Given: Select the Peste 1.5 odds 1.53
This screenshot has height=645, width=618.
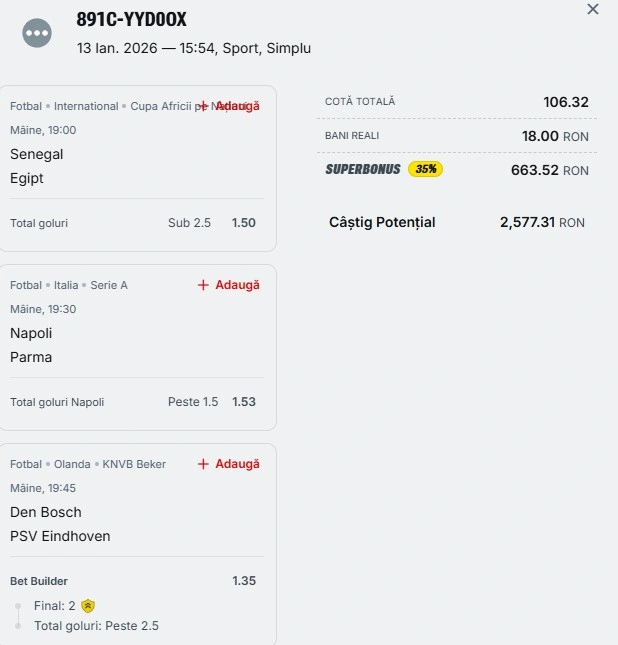Looking at the screenshot, I should pos(244,402).
